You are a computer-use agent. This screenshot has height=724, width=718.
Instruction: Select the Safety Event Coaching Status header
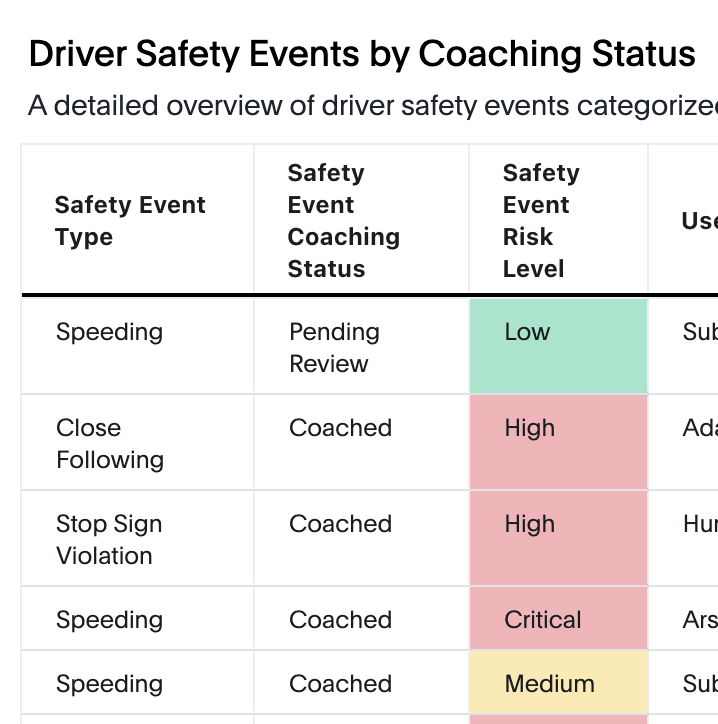[x=343, y=221]
